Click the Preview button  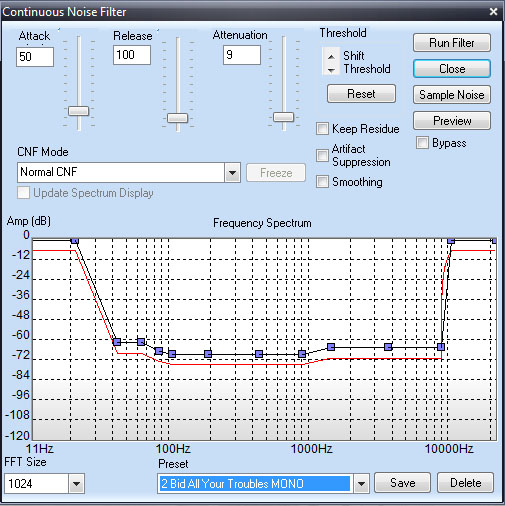point(452,121)
